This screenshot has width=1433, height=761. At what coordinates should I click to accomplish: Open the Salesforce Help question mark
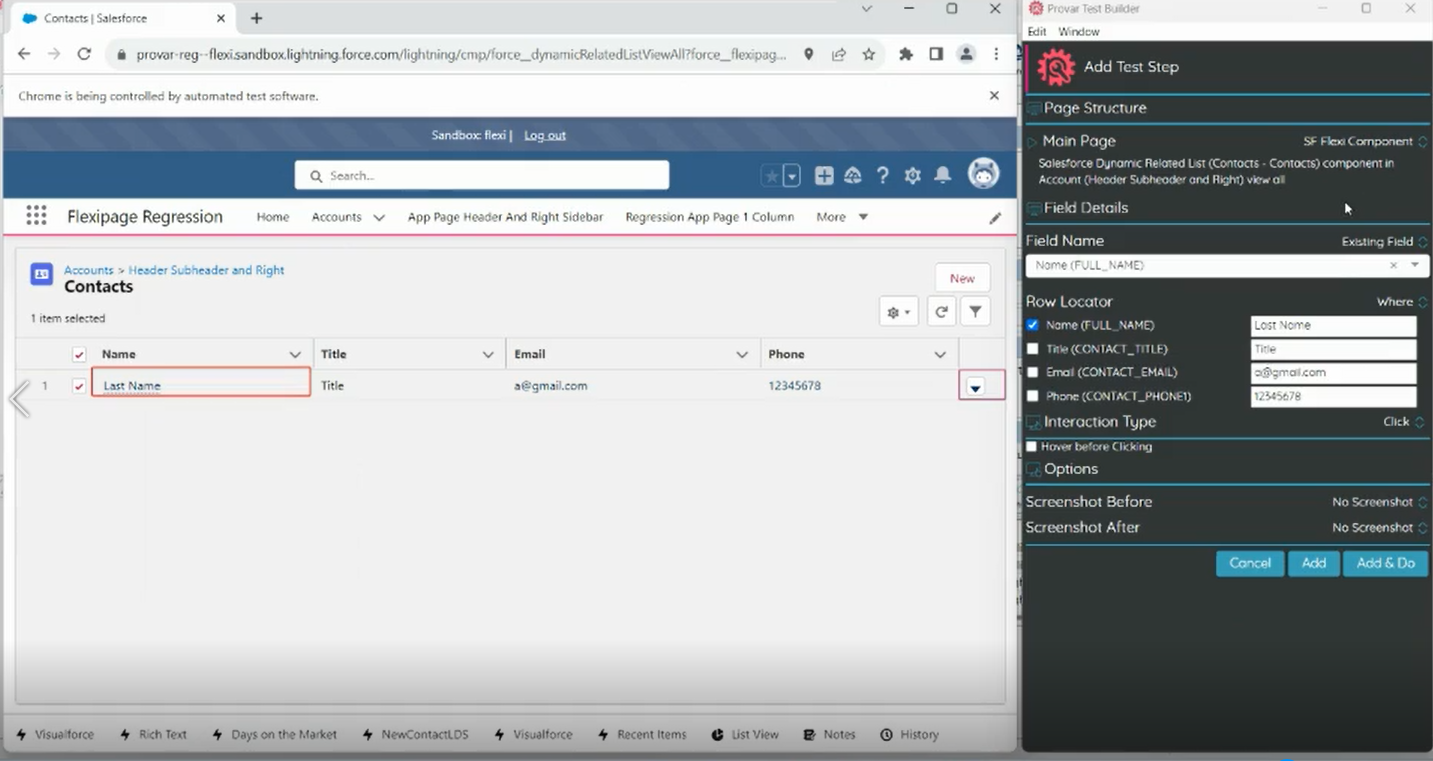tap(883, 176)
